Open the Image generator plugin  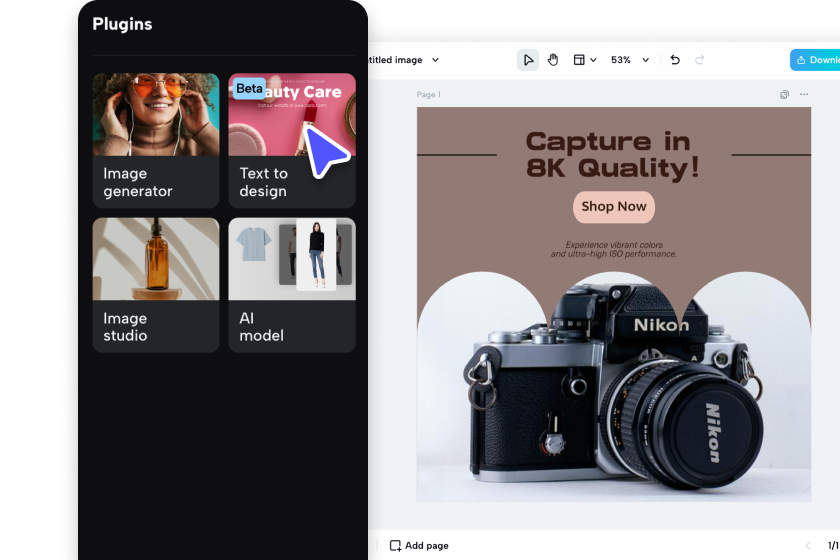(x=156, y=140)
